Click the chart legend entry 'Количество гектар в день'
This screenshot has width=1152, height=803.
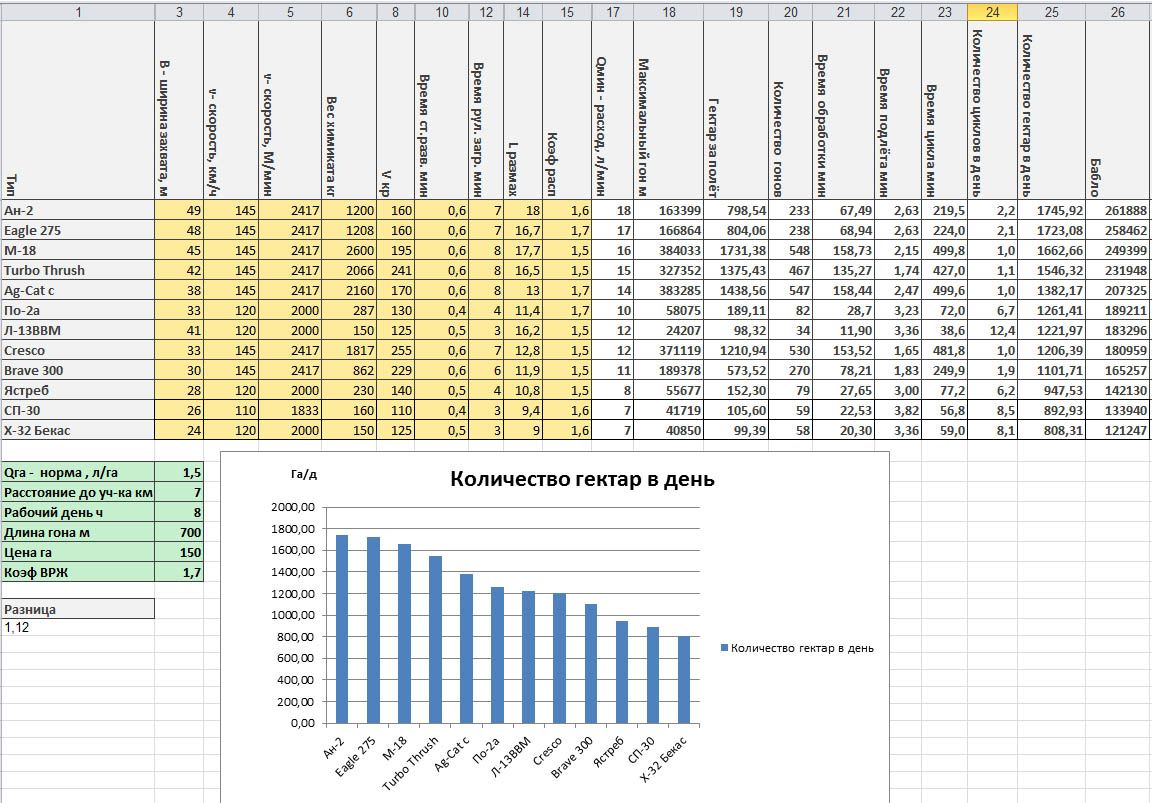(x=797, y=648)
